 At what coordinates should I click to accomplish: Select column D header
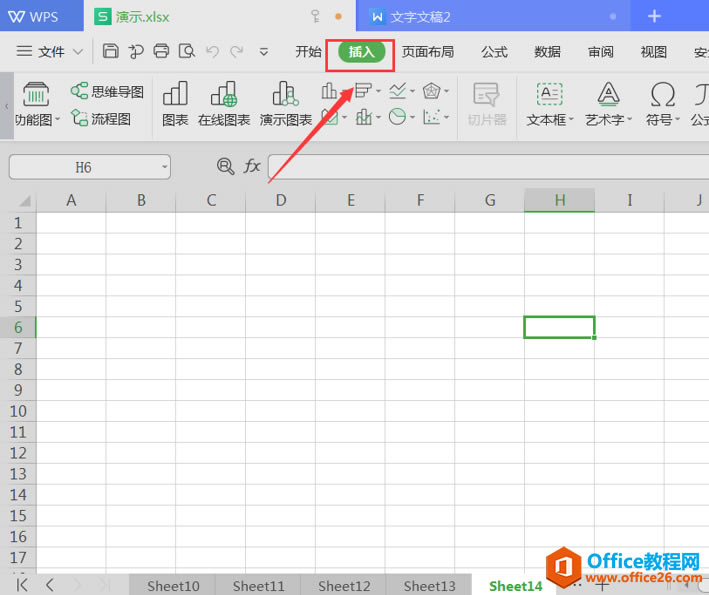point(281,200)
